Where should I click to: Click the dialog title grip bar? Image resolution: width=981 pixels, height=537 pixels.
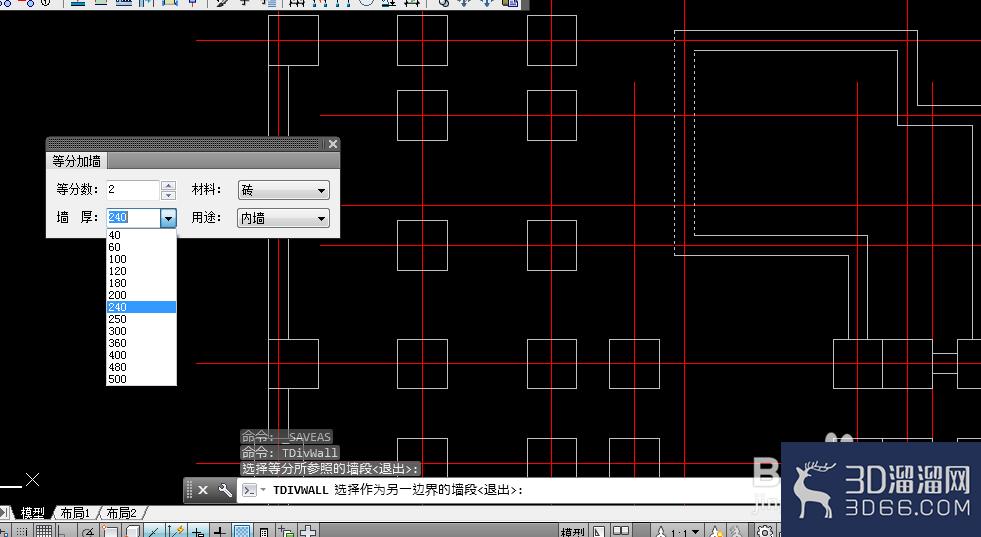[185, 144]
